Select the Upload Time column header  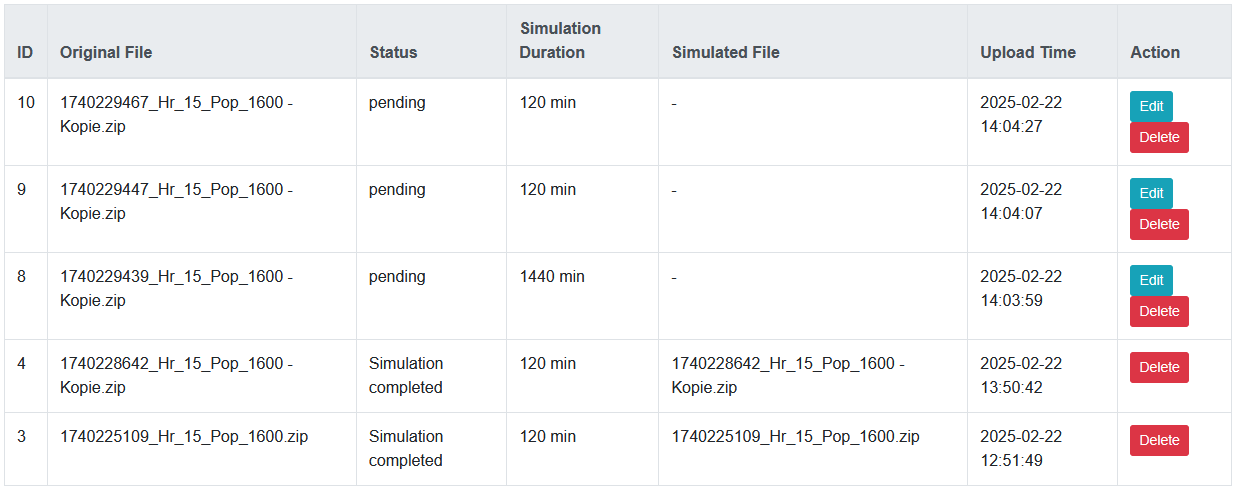[1028, 52]
